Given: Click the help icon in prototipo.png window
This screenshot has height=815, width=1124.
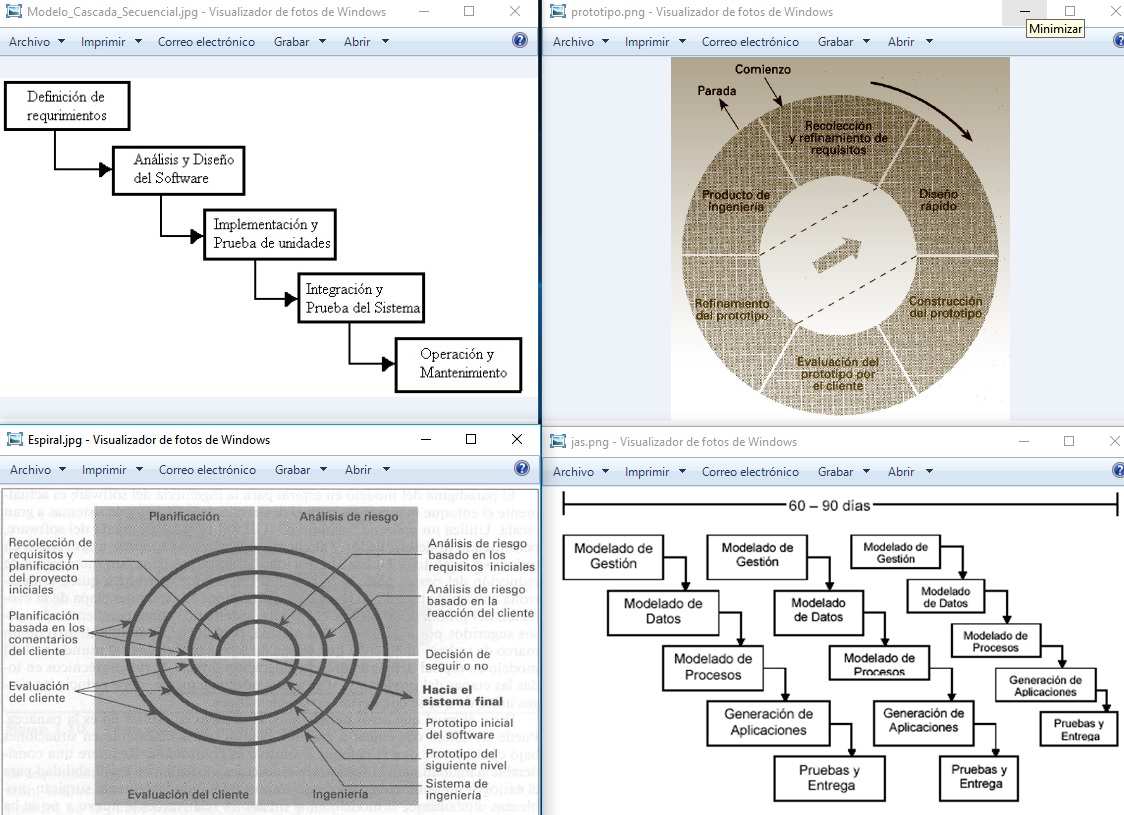Looking at the screenshot, I should coord(1119,41).
